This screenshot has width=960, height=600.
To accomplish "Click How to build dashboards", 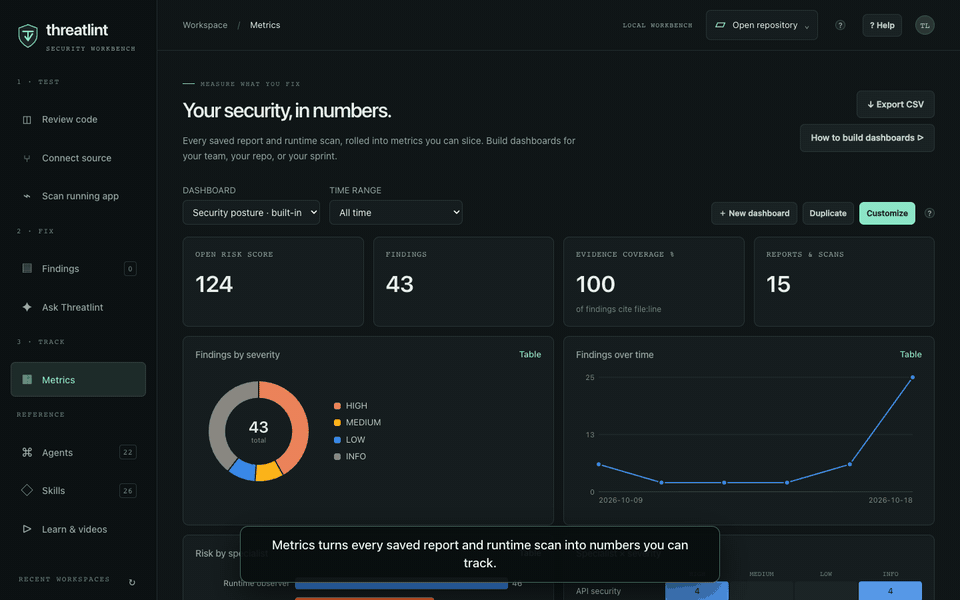I will 867,138.
